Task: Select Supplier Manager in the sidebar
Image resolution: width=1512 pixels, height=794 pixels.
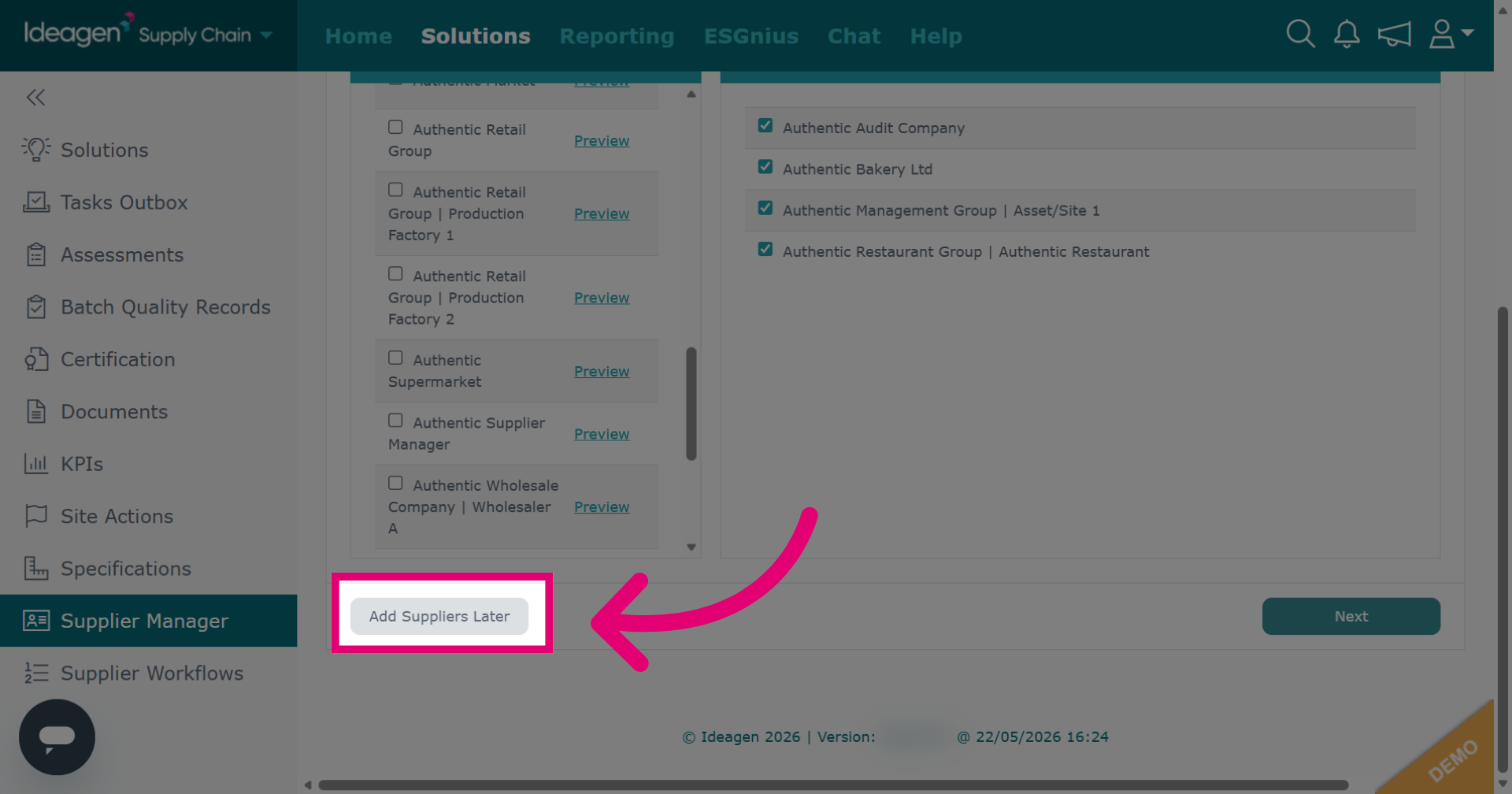Action: coord(149,621)
